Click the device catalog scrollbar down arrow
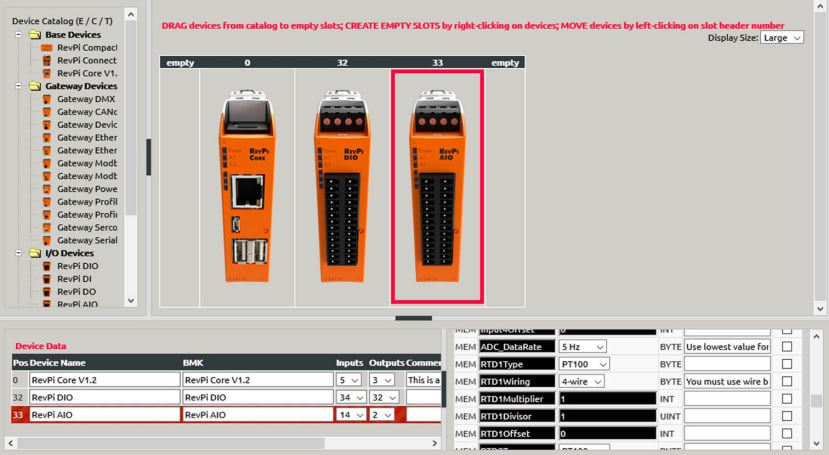This screenshot has width=829, height=455. click(131, 301)
